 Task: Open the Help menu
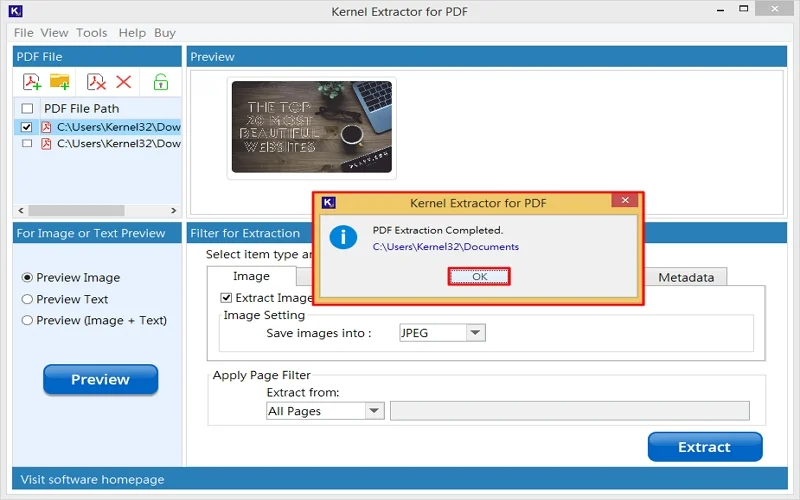coord(132,33)
